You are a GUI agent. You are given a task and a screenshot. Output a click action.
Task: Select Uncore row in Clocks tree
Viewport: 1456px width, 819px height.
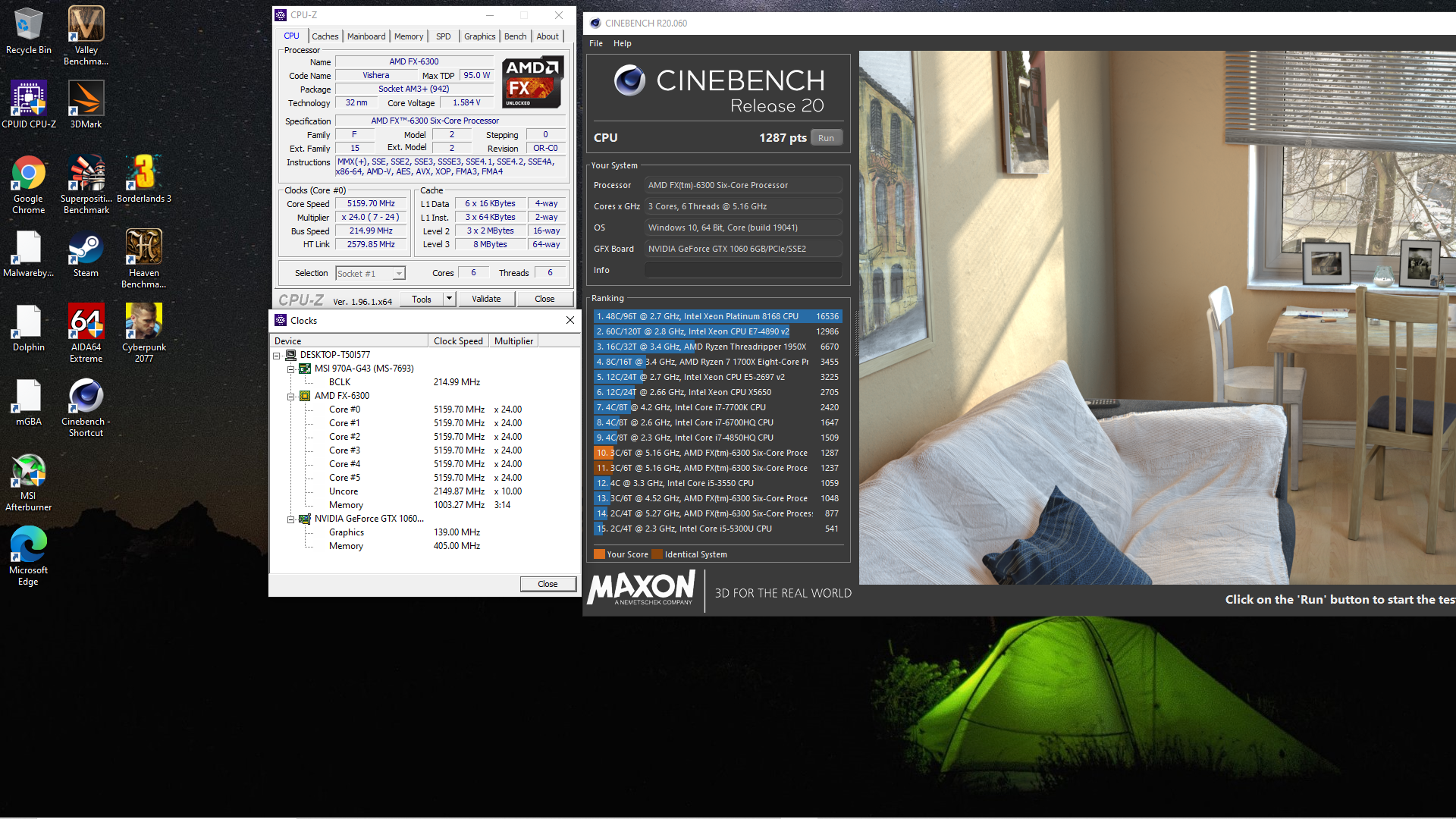[x=425, y=491]
